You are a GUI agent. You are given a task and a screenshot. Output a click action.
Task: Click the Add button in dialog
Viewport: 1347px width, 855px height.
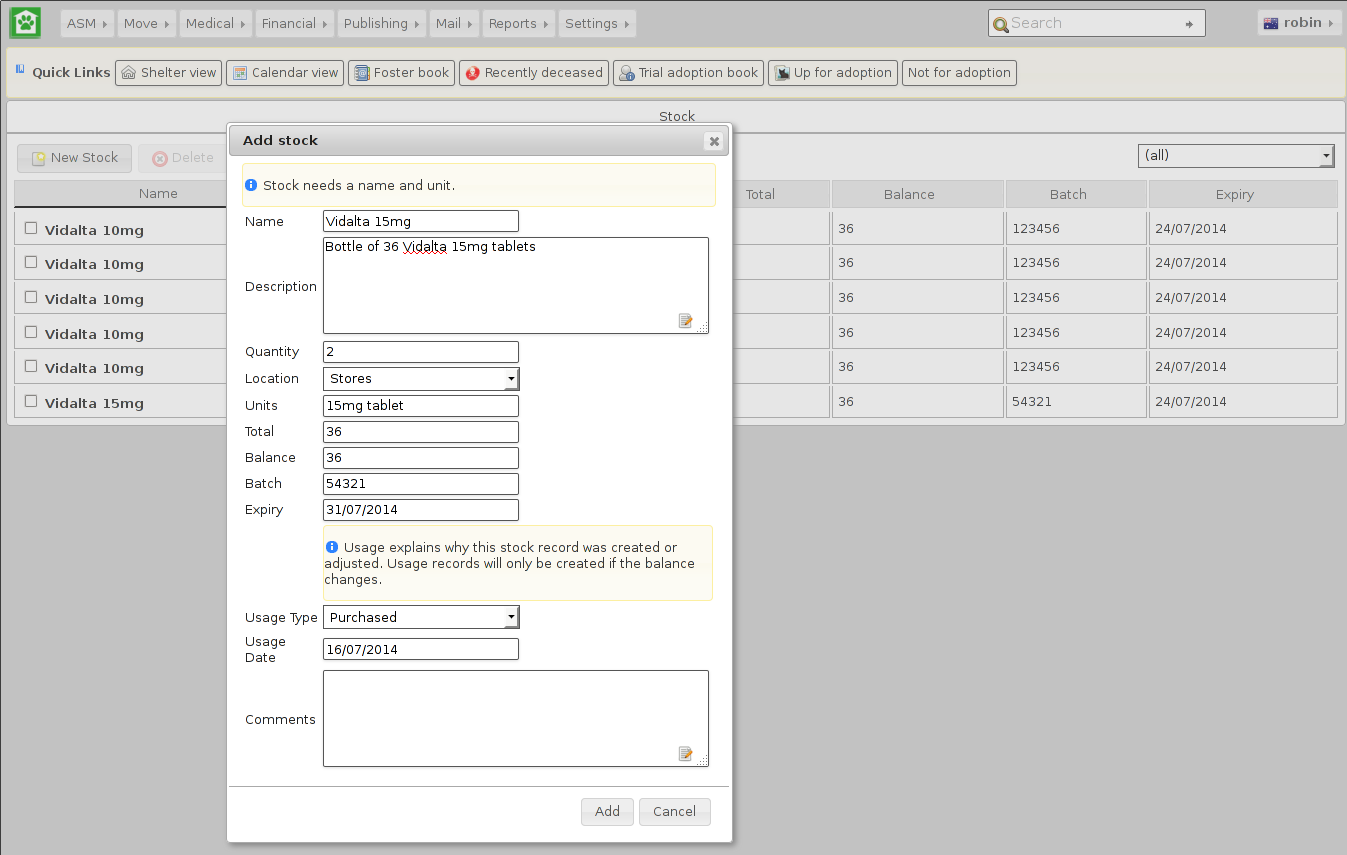[x=607, y=812]
